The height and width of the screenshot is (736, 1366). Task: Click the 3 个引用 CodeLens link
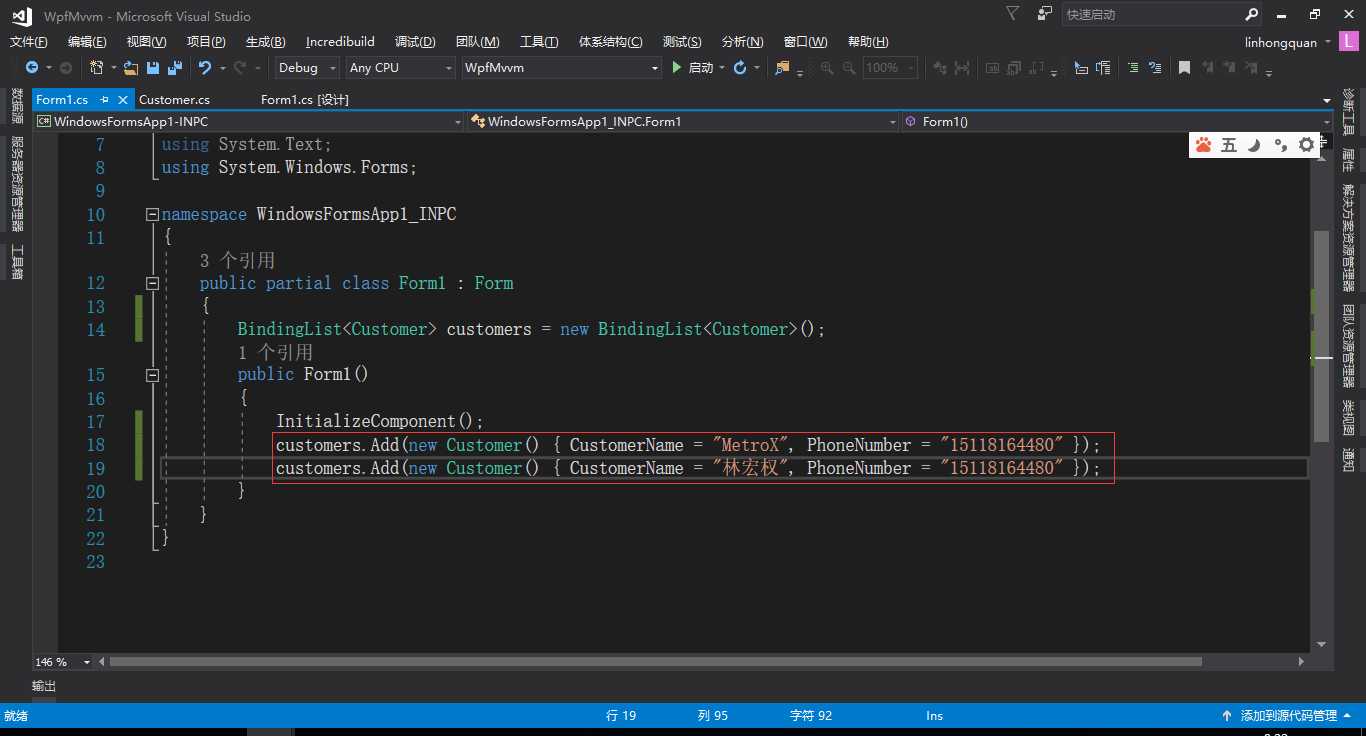(237, 260)
